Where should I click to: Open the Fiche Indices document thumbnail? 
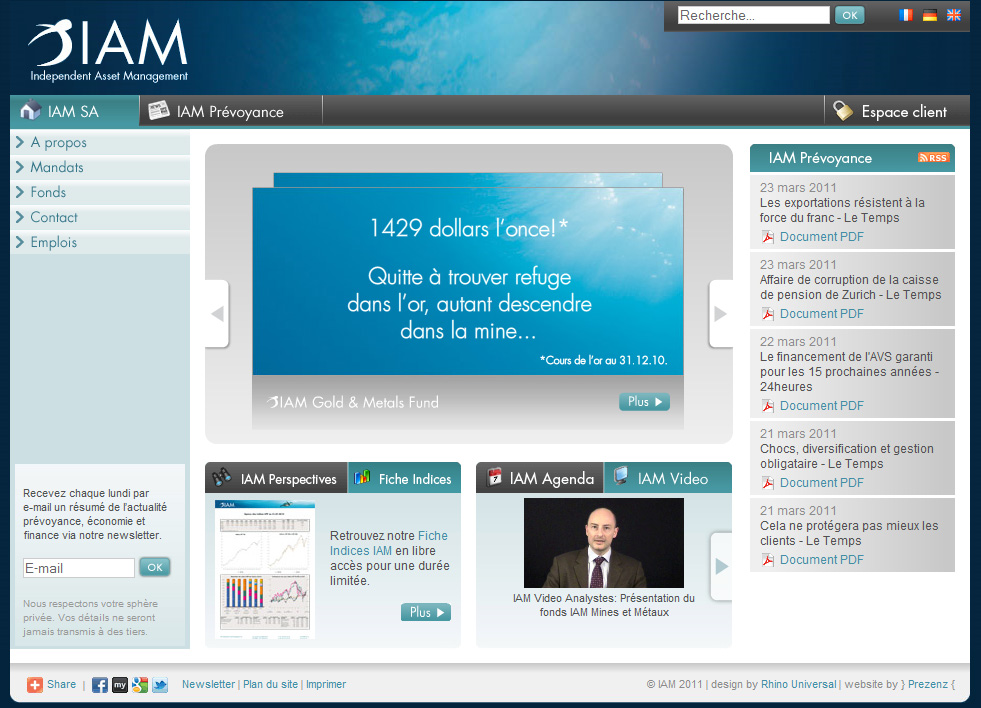[x=265, y=570]
